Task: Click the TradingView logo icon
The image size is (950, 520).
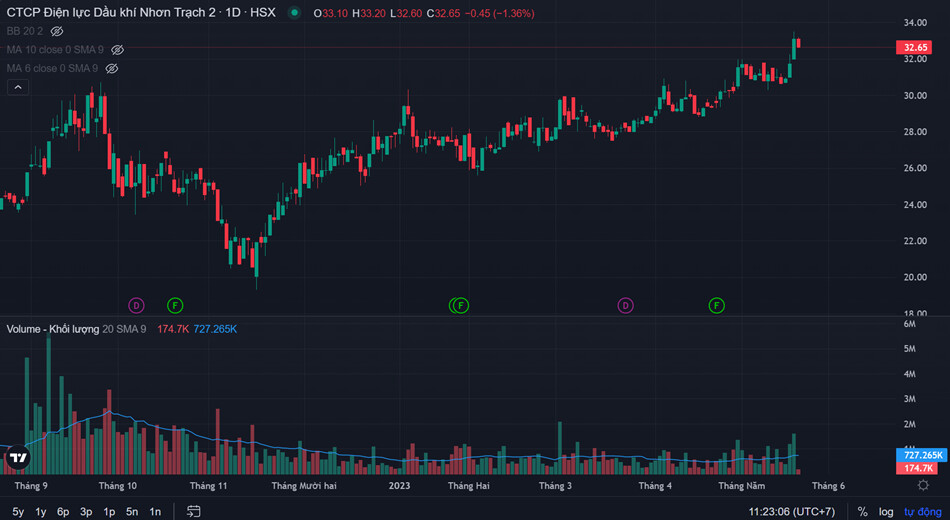Action: tap(18, 458)
